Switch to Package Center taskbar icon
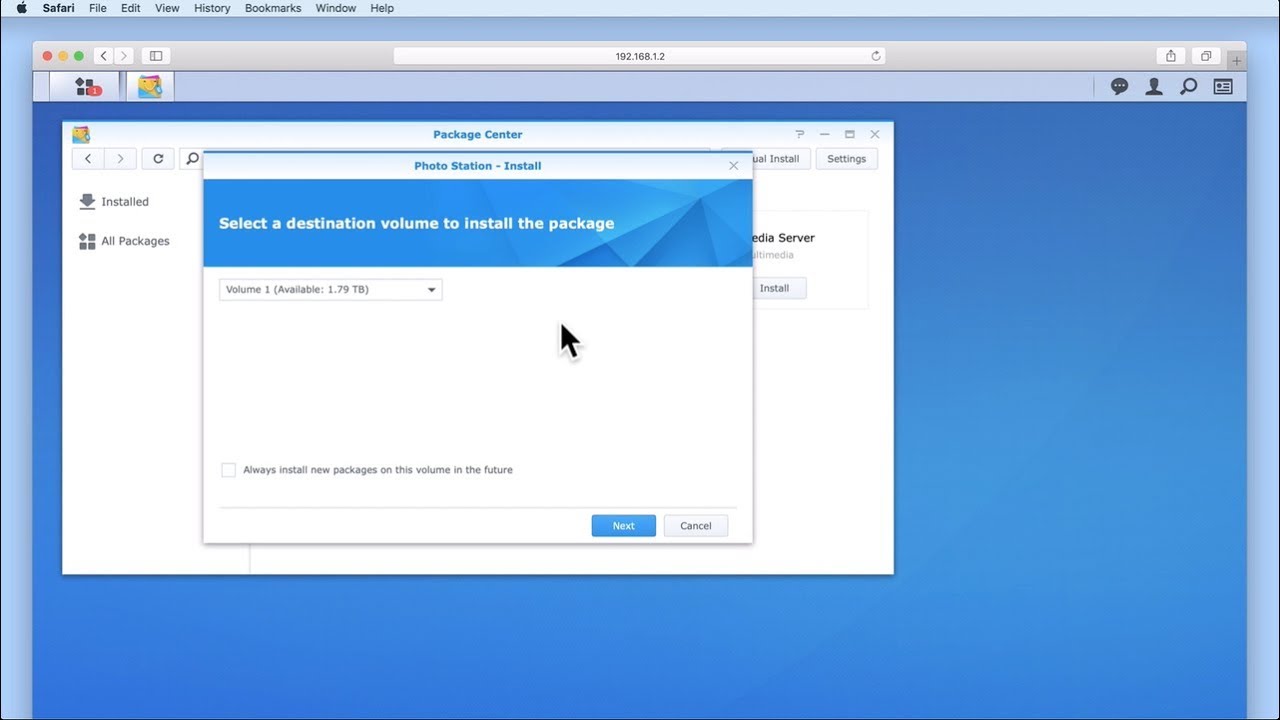Viewport: 1280px width, 720px height. click(x=150, y=87)
